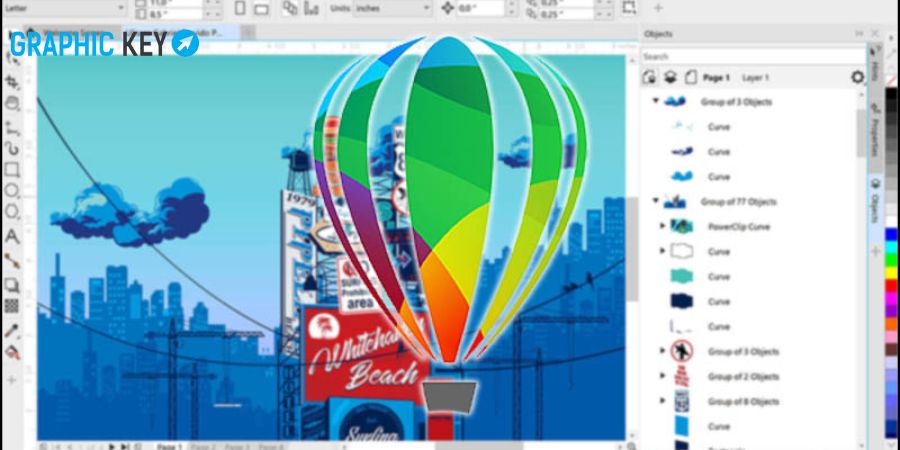The width and height of the screenshot is (900, 450).
Task: Click the Objects panel Search field
Action: click(753, 56)
